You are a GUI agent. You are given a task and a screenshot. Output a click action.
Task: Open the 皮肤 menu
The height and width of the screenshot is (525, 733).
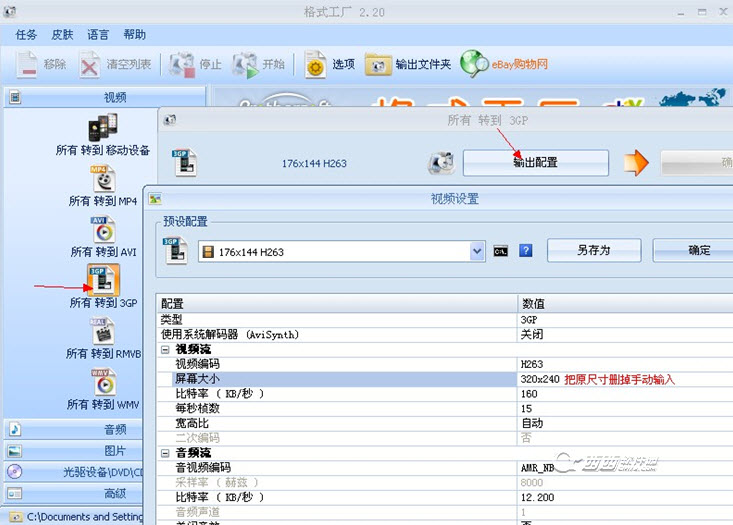pyautogui.click(x=62, y=35)
